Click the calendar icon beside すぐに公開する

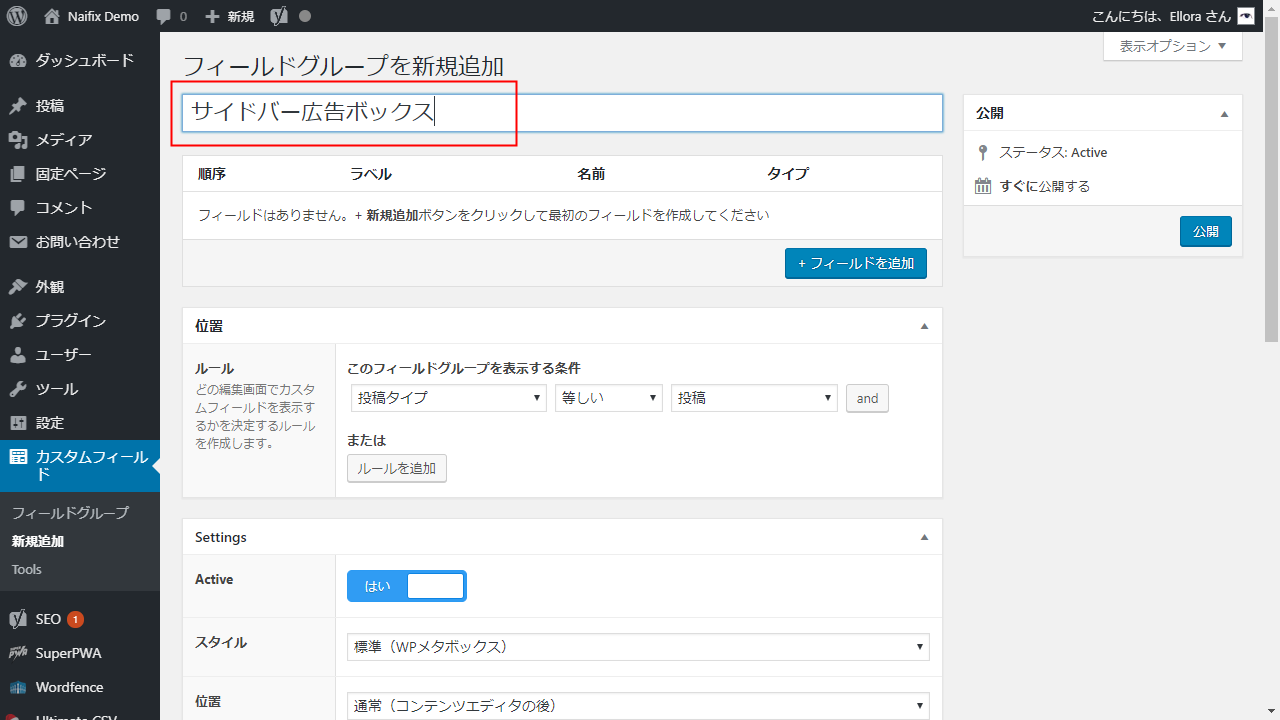pos(983,186)
